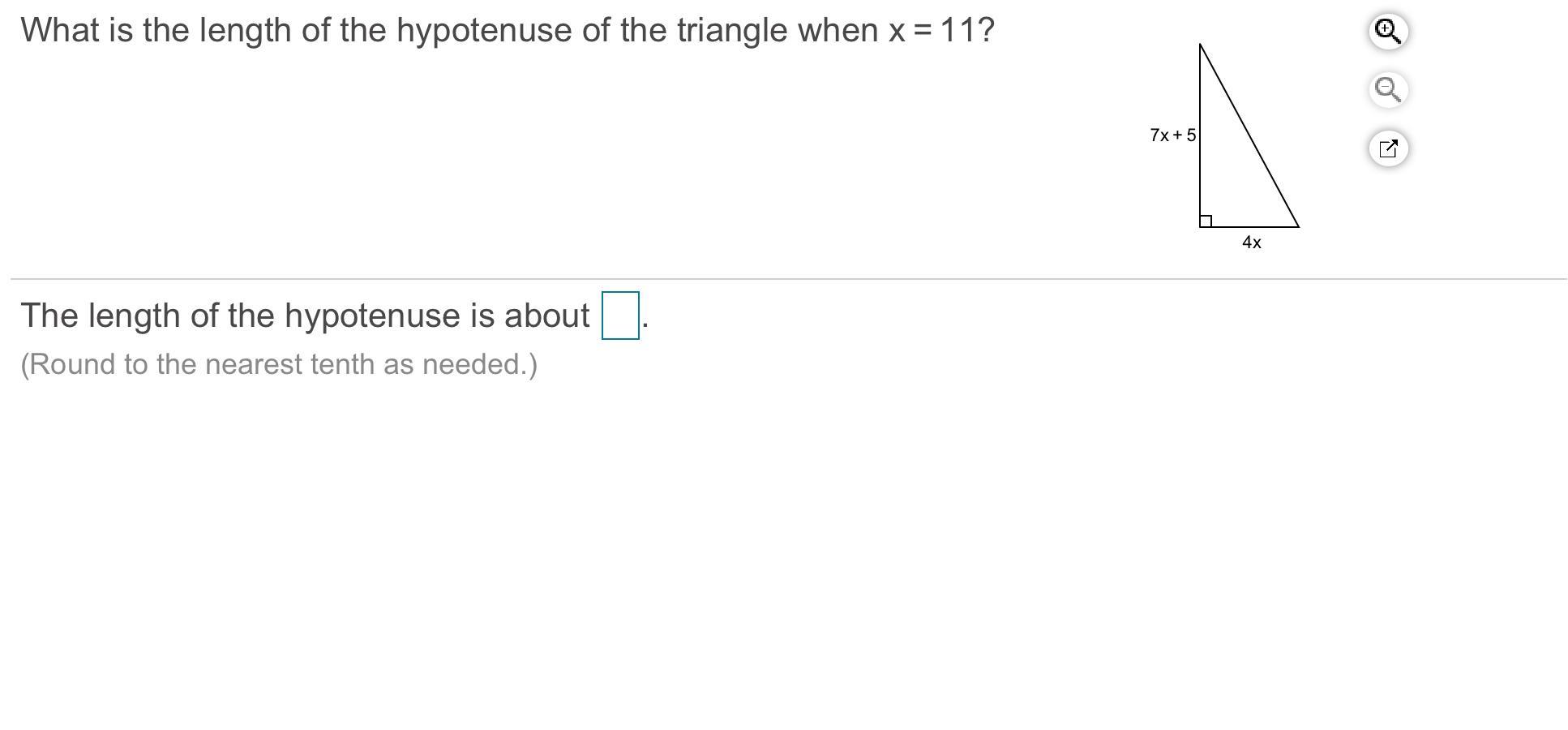Click inside the hypotenuse answer box
The image size is (1568, 730).
pos(619,316)
